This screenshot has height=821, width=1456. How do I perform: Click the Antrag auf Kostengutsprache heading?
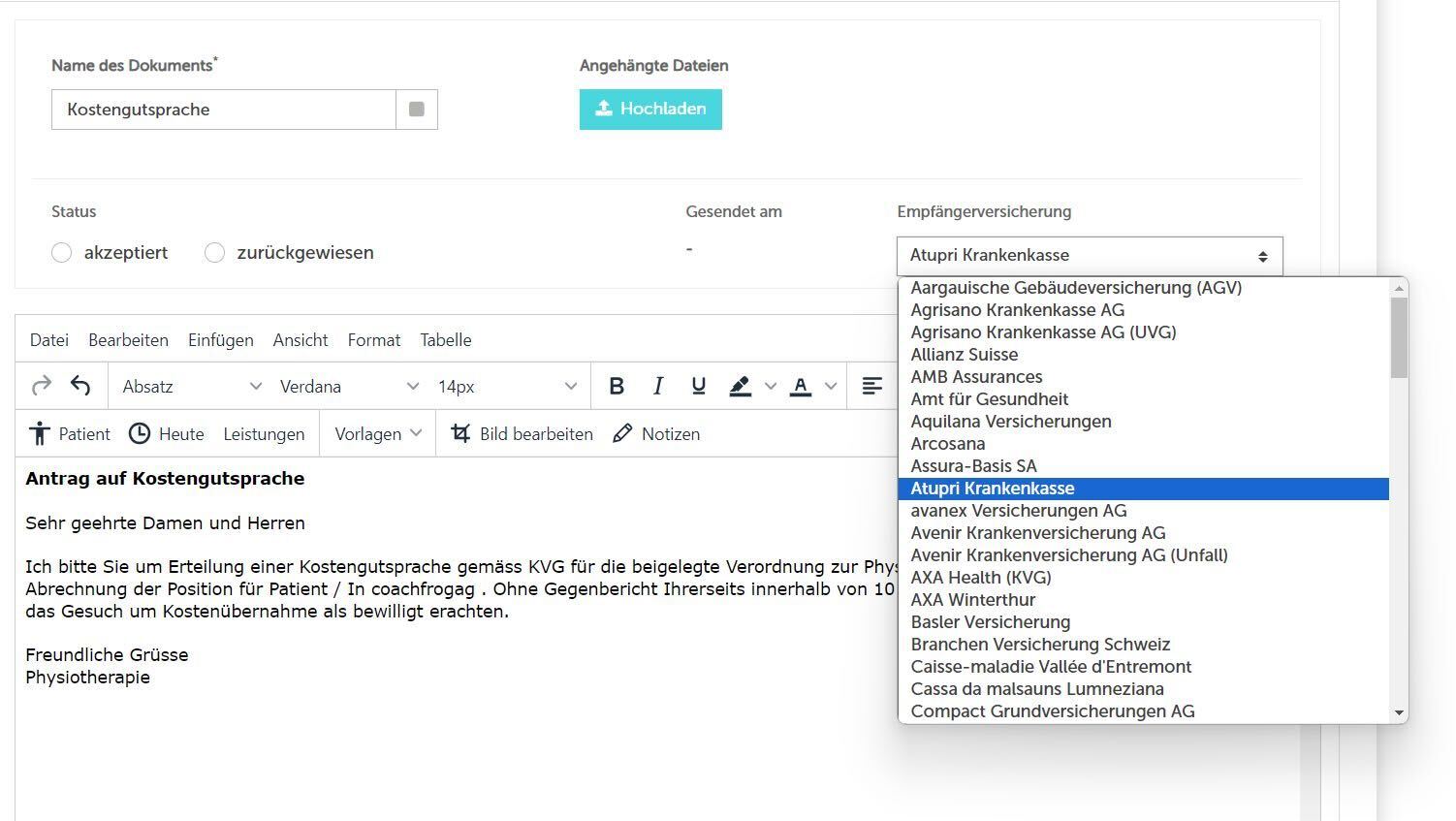(x=165, y=479)
